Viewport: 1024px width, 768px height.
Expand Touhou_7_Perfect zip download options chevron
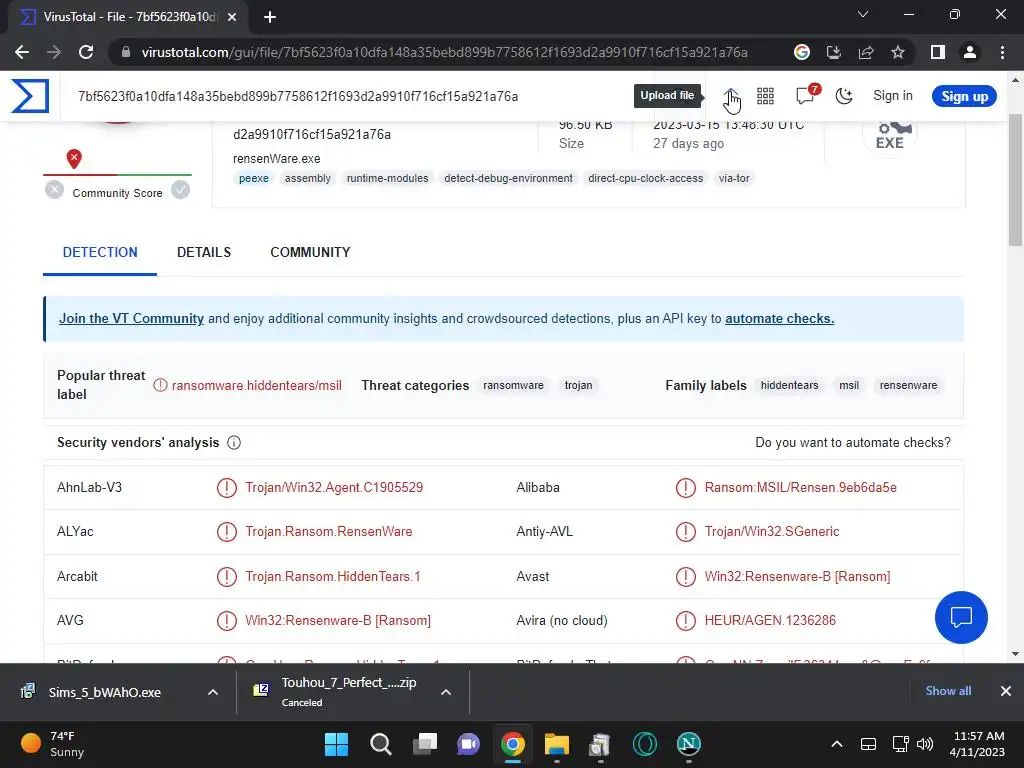446,692
